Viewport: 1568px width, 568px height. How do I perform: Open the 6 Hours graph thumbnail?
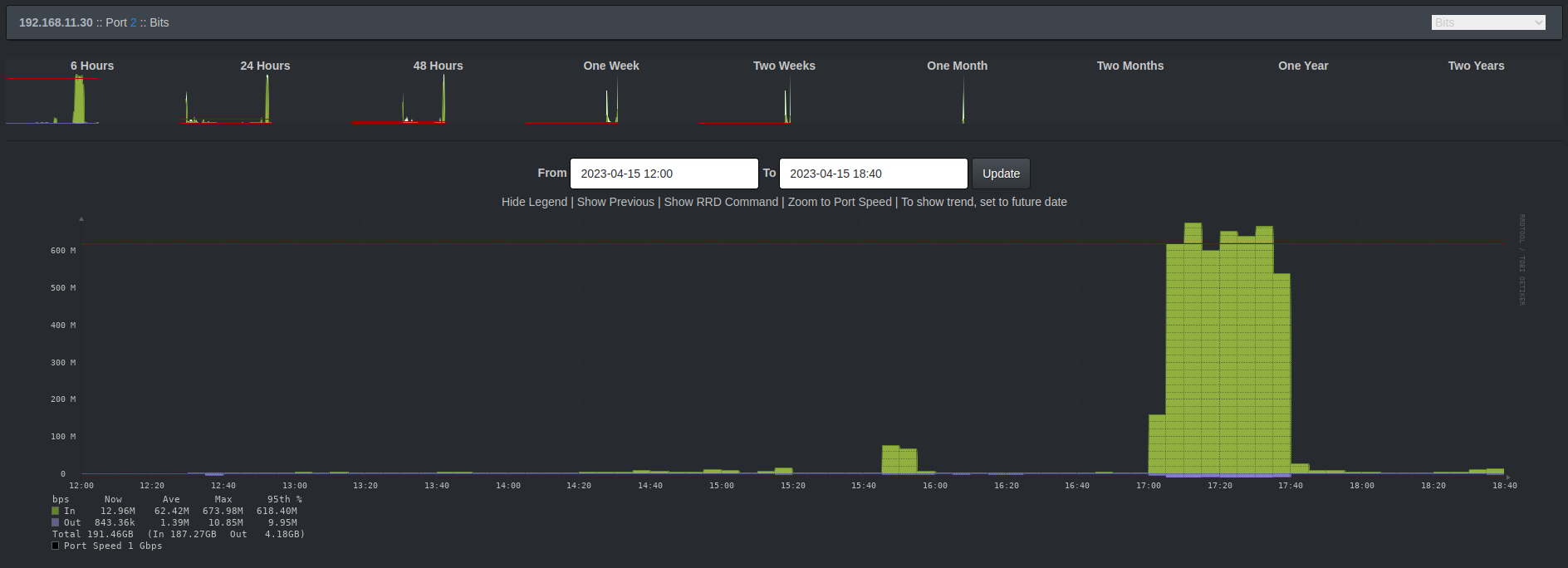click(91, 99)
